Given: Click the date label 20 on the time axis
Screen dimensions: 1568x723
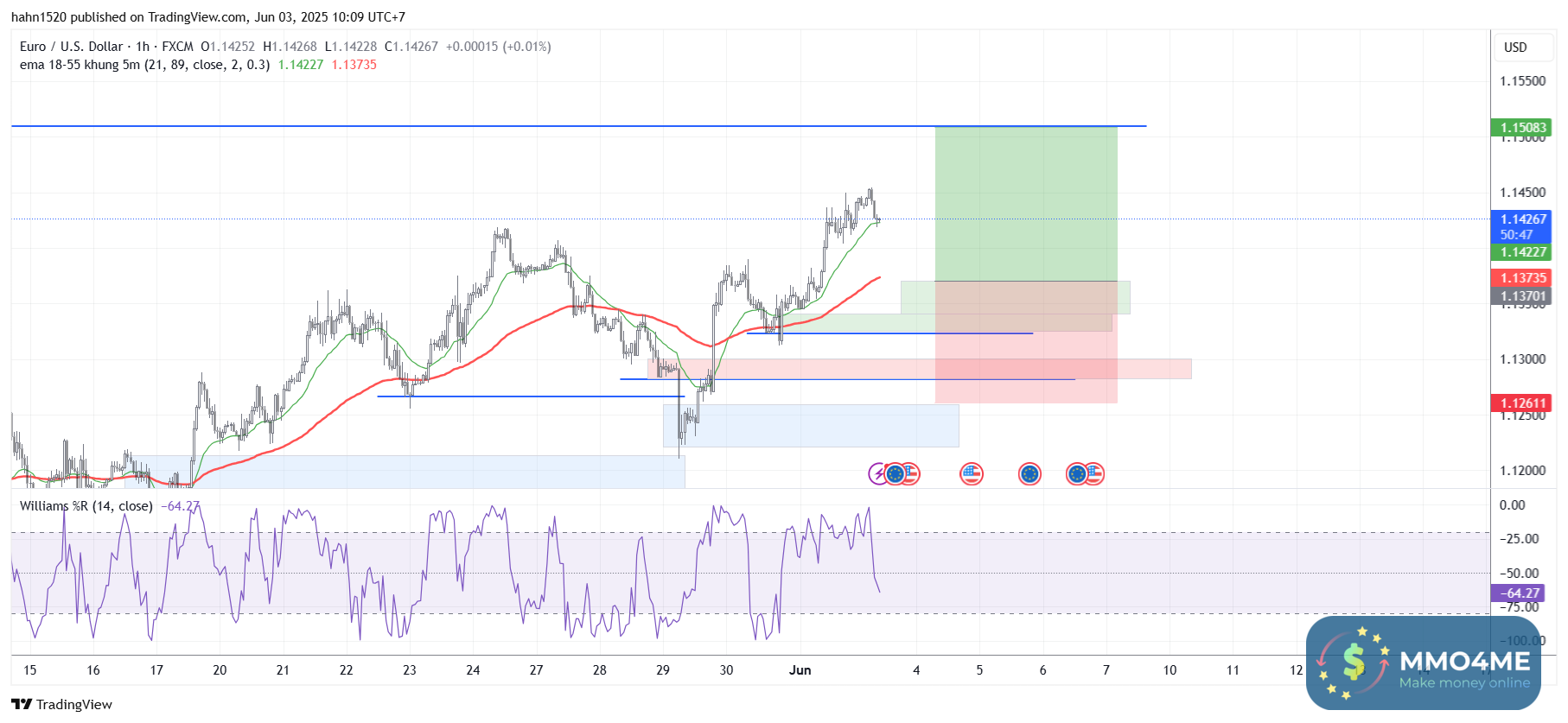Looking at the screenshot, I should pos(220,670).
